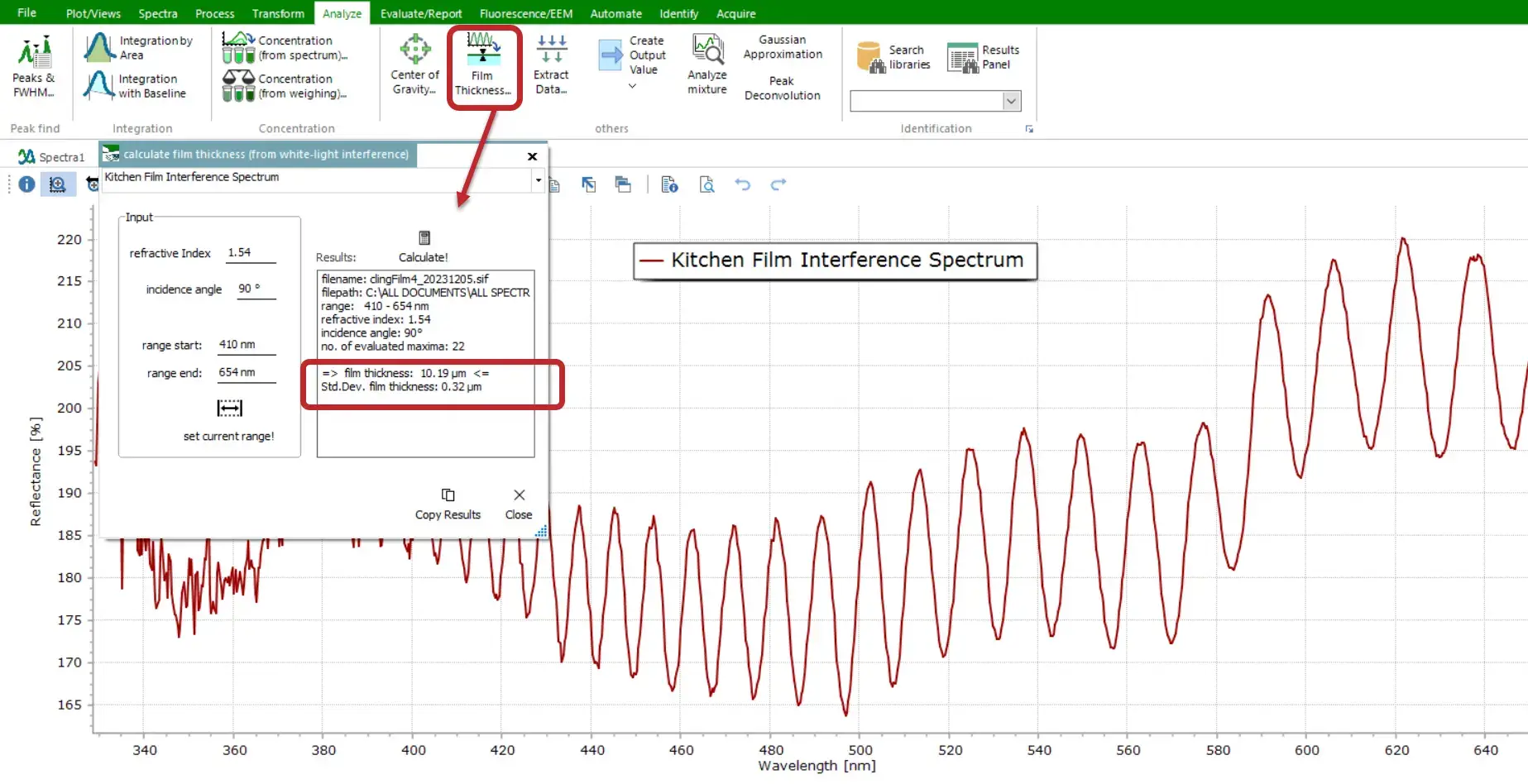
Task: Open Concentration from spectrum tool
Action: pos(285,47)
